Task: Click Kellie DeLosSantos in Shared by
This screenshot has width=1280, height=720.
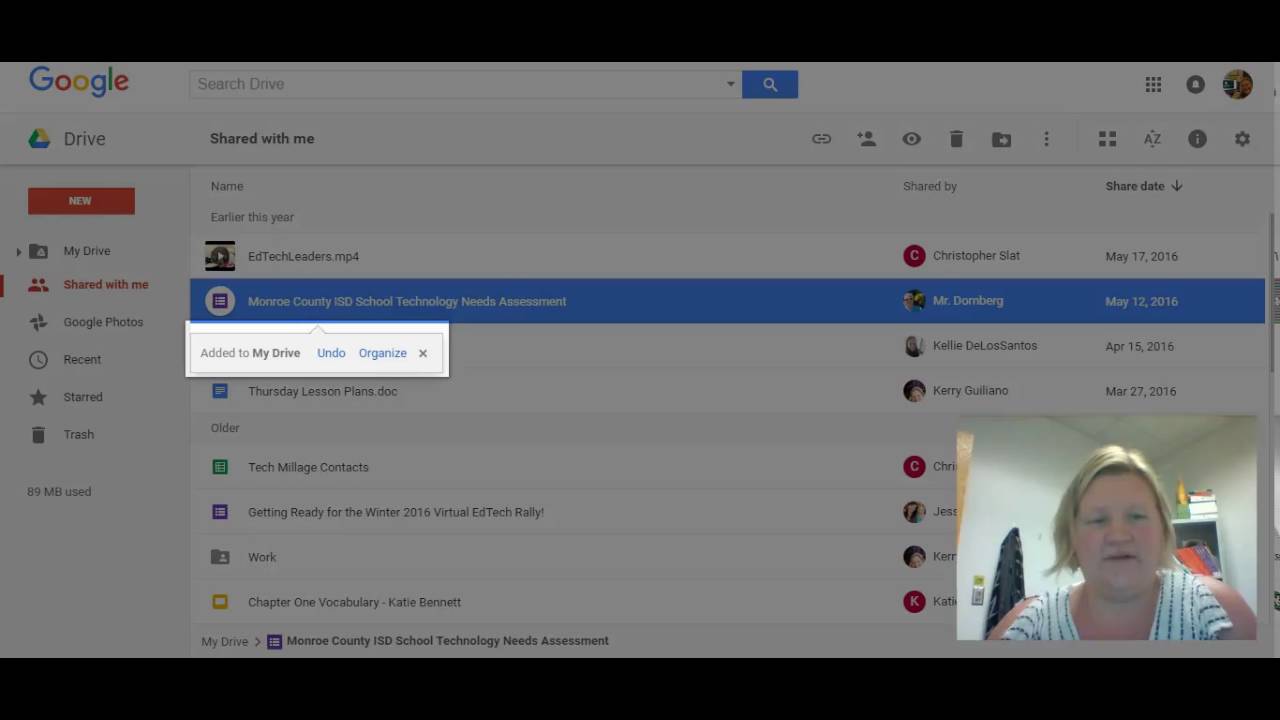Action: (985, 346)
